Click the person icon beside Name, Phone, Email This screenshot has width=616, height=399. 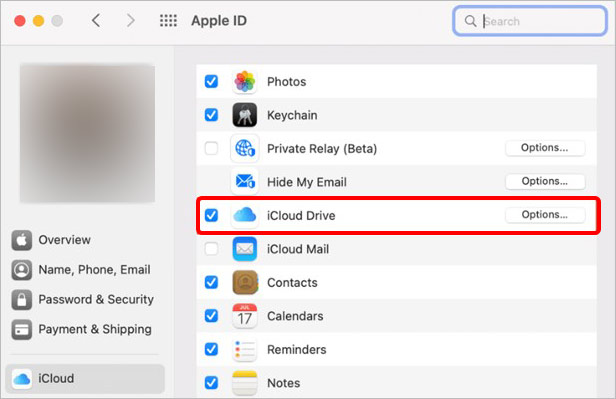22,270
